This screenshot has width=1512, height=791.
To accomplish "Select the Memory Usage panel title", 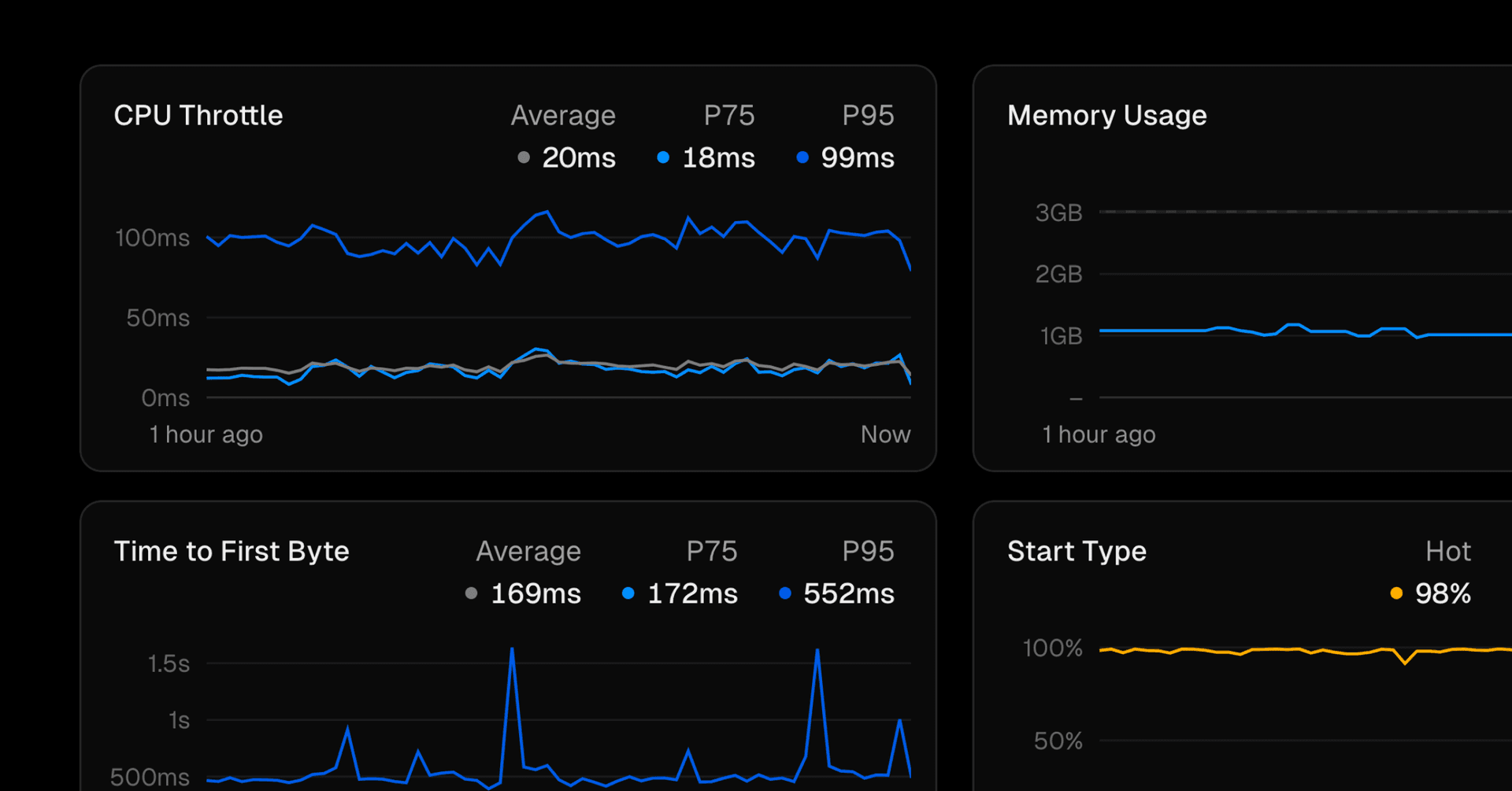I will coord(1106,116).
